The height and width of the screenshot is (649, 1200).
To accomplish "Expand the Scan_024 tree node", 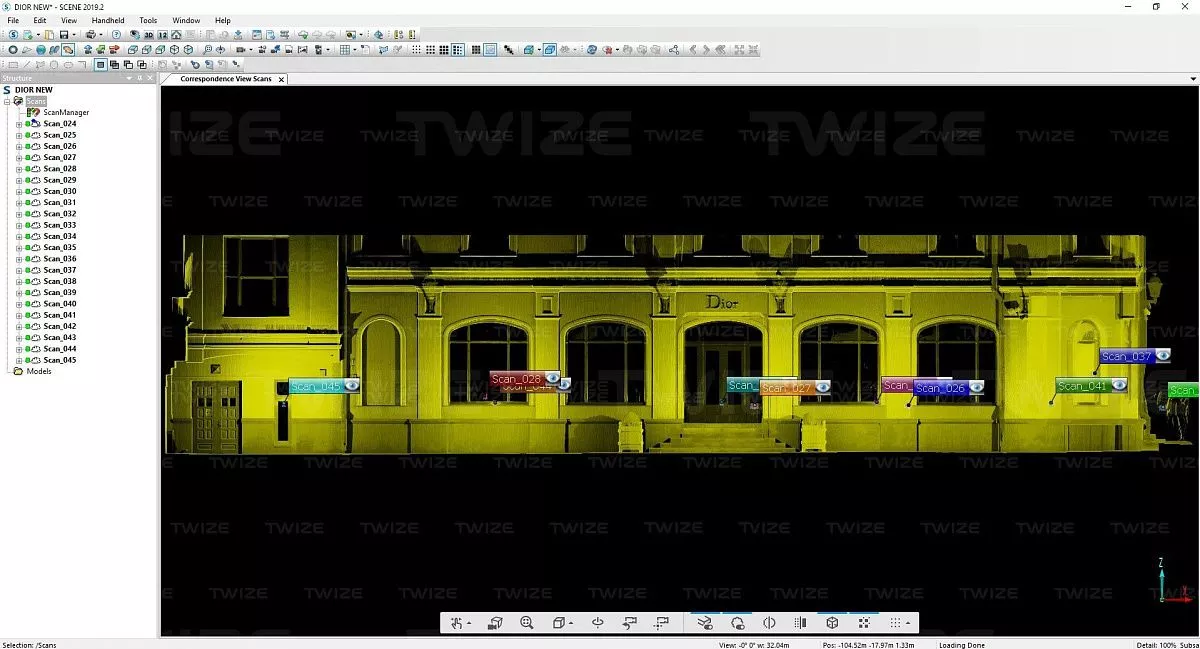I will pos(19,124).
